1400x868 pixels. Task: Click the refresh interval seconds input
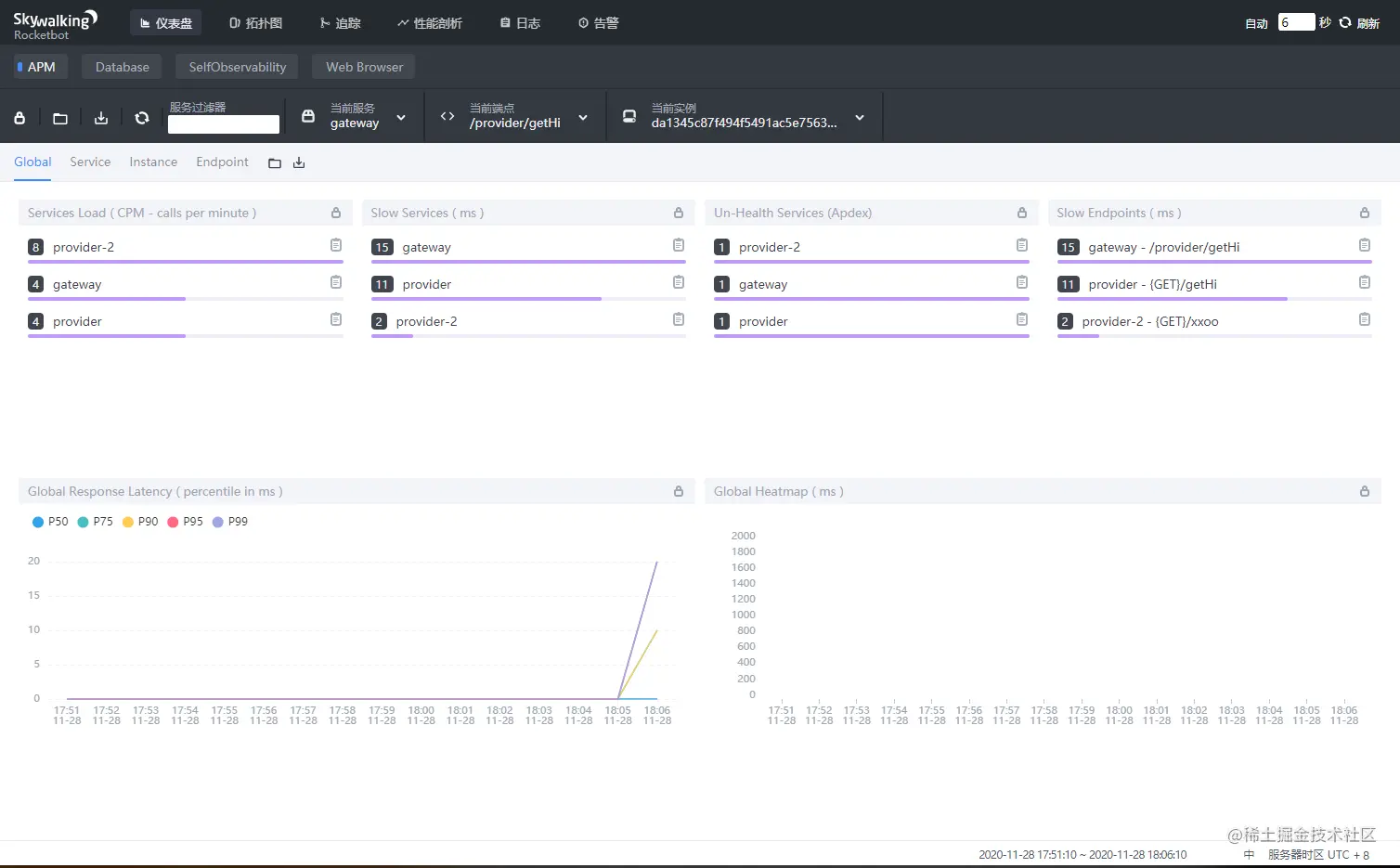point(1296,22)
